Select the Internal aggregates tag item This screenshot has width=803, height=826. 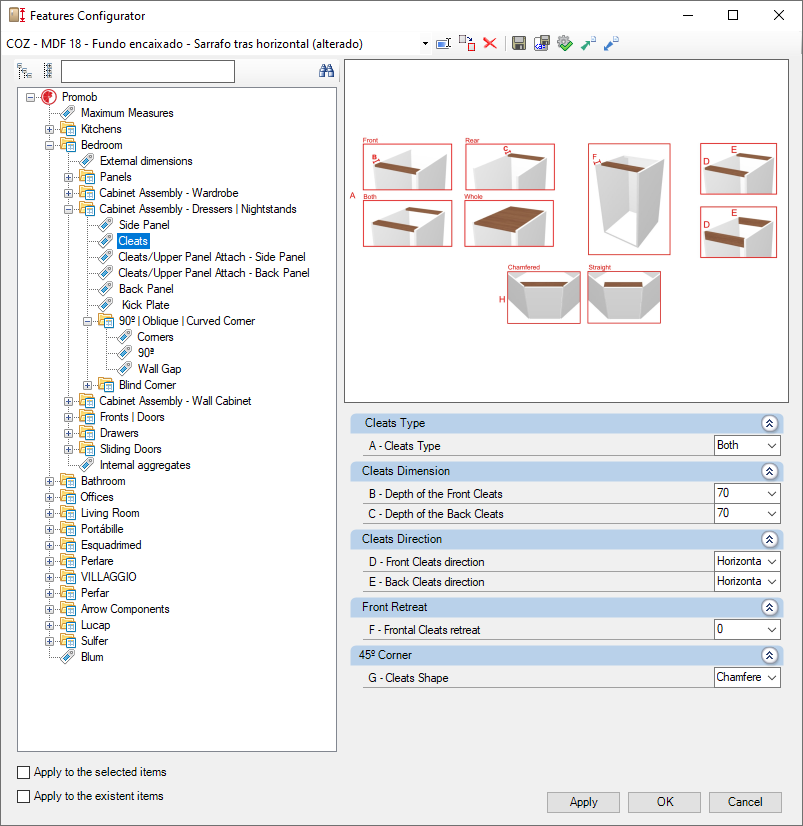145,465
